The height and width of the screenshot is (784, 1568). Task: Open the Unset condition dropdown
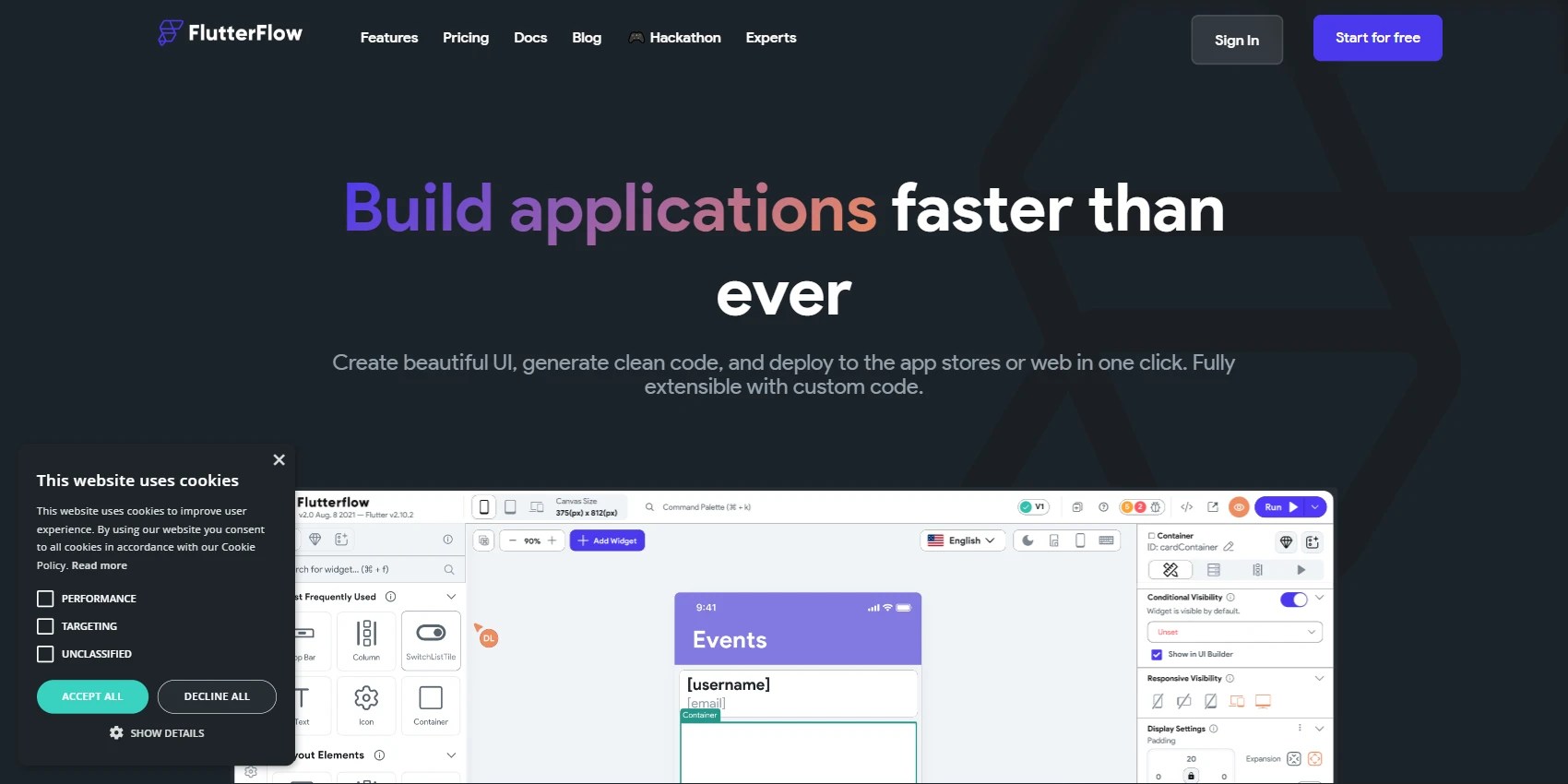click(x=1235, y=632)
